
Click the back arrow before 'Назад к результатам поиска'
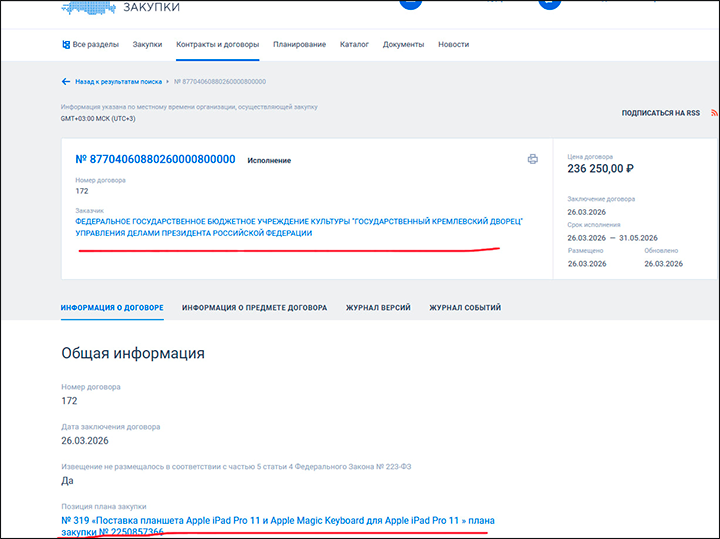(66, 81)
